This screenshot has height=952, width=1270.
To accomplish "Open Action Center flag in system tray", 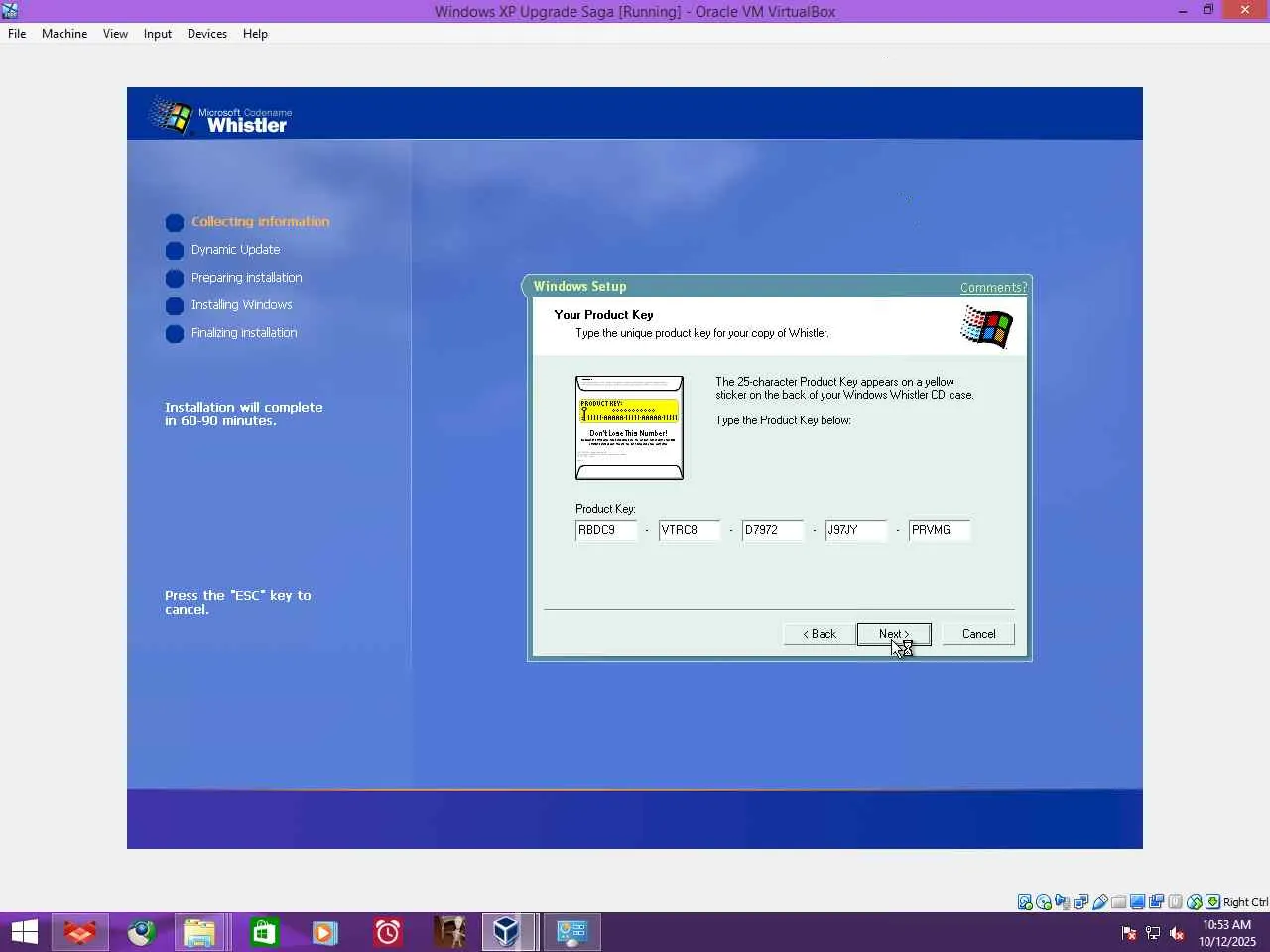I will coord(1129,932).
